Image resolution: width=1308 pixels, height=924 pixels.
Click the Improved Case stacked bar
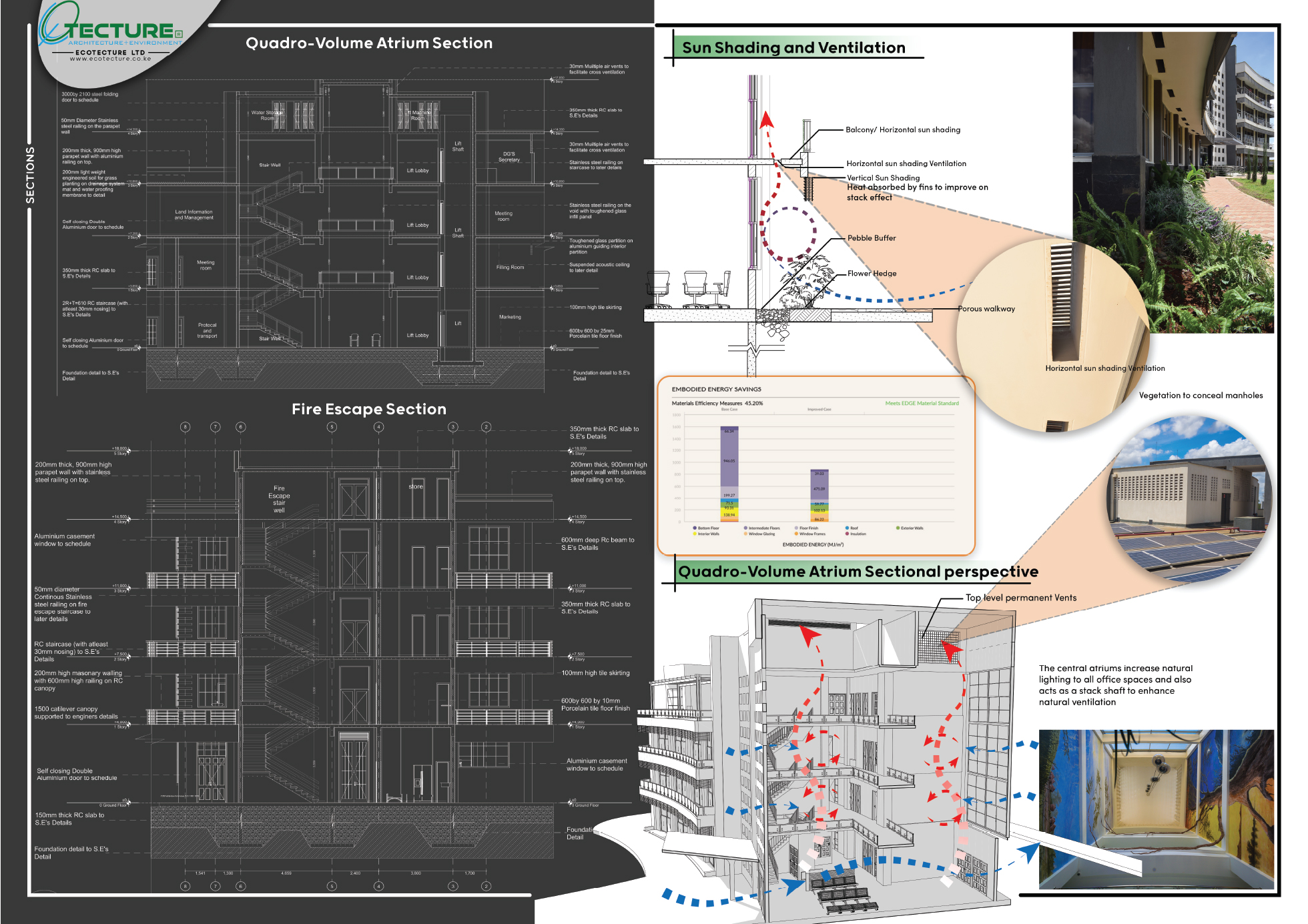click(819, 496)
